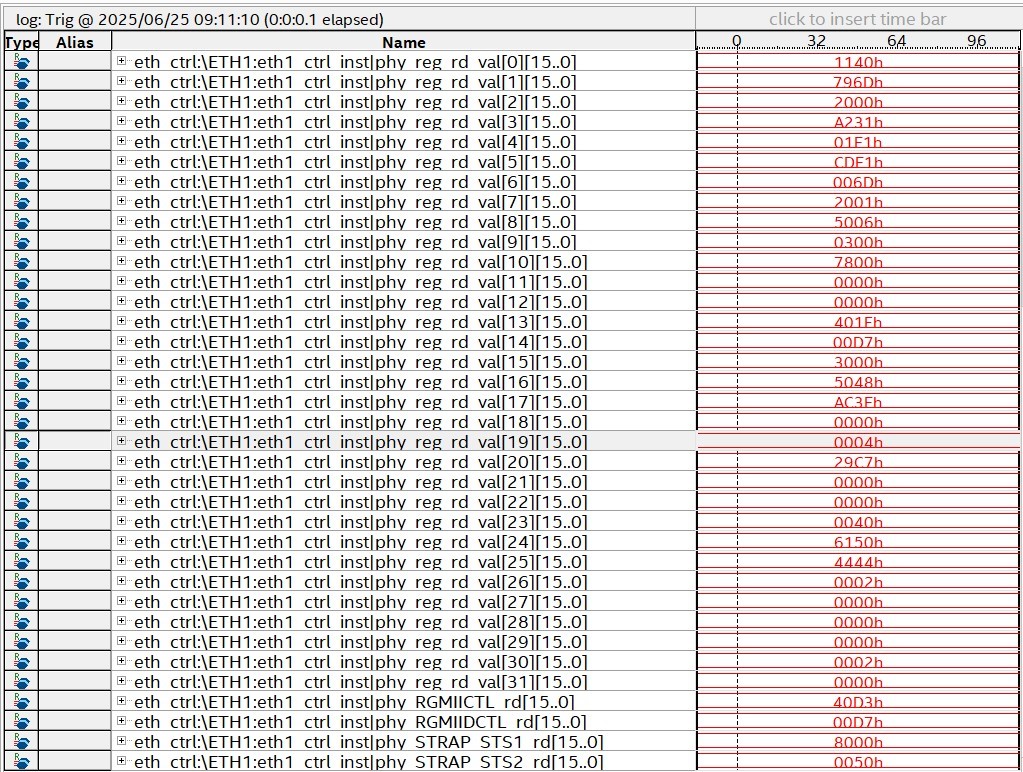Expand the phy_reg_rd_val[0] bus

coord(121,61)
